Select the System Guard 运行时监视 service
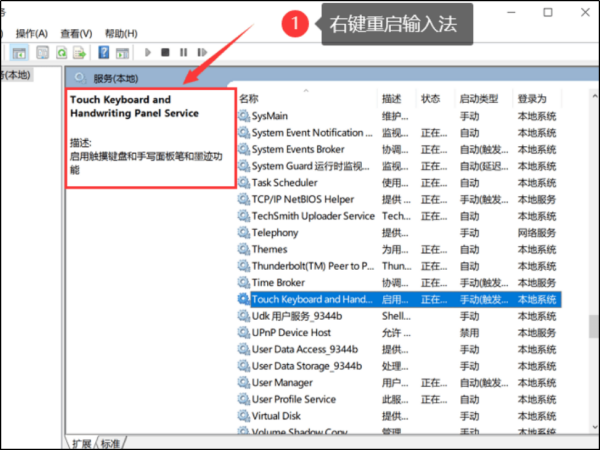The height and width of the screenshot is (450, 600). coord(399,166)
